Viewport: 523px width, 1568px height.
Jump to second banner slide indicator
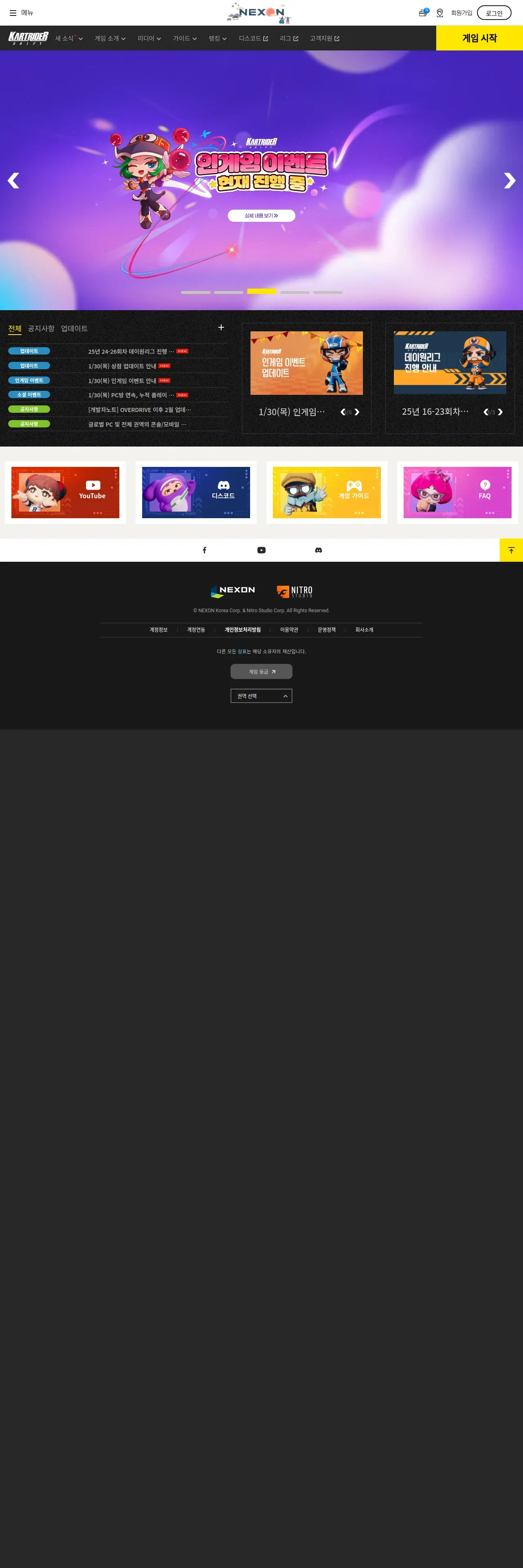pyautogui.click(x=229, y=292)
